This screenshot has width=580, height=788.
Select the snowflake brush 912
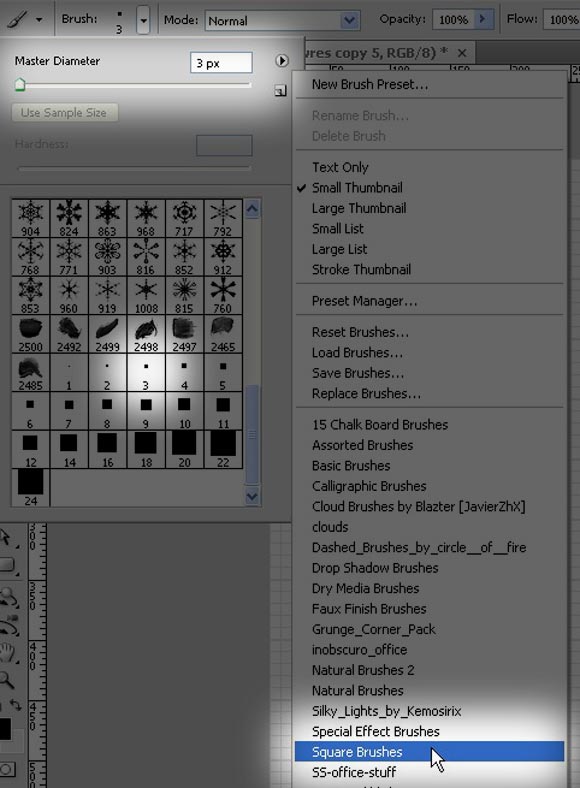point(223,257)
